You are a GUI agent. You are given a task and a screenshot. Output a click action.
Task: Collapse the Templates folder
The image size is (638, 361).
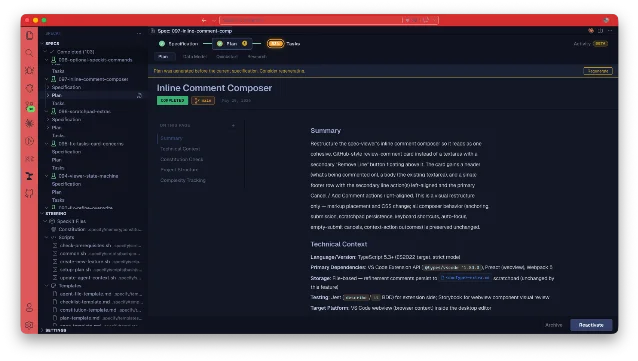[47, 286]
